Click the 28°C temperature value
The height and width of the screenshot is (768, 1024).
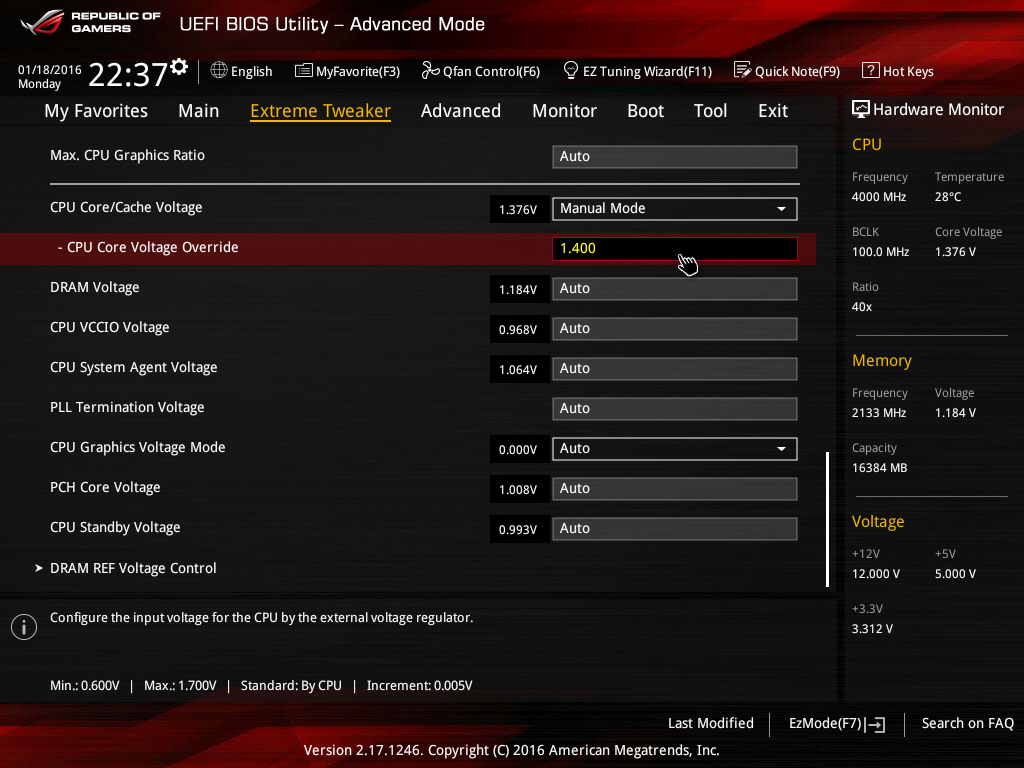tap(948, 197)
